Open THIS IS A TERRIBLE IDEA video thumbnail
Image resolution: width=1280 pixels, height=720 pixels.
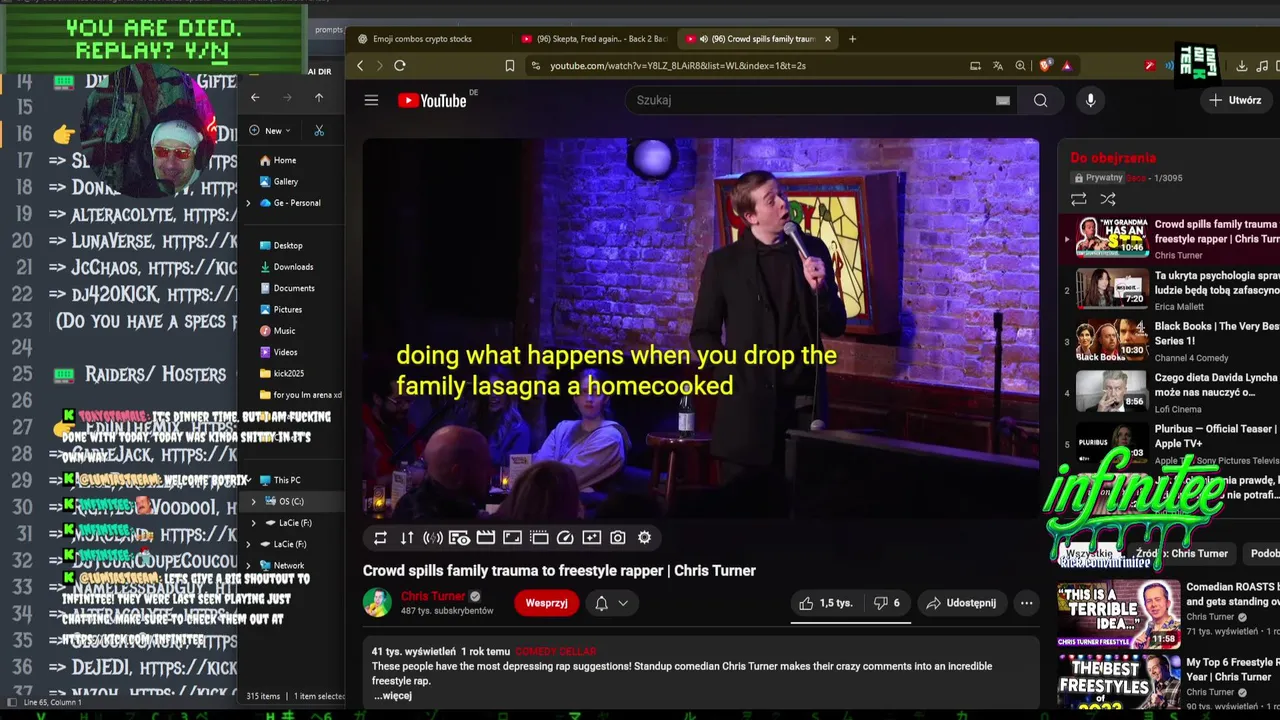(1118, 615)
